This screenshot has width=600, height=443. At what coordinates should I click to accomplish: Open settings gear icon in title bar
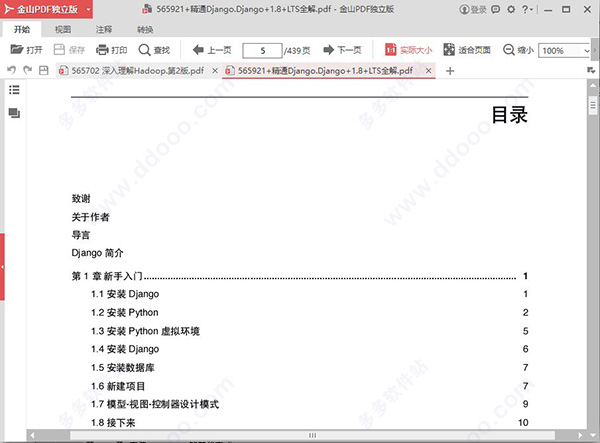pyautogui.click(x=511, y=9)
